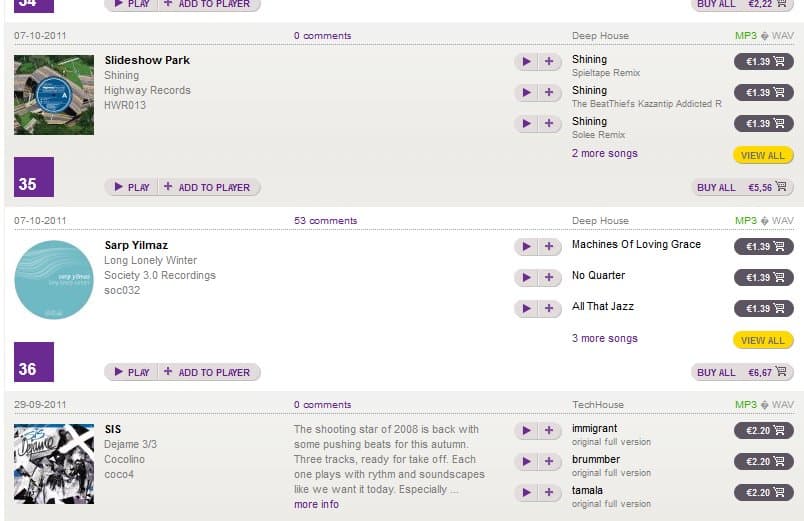
Task: Buy brummber track for €2.20
Action: (x=764, y=462)
